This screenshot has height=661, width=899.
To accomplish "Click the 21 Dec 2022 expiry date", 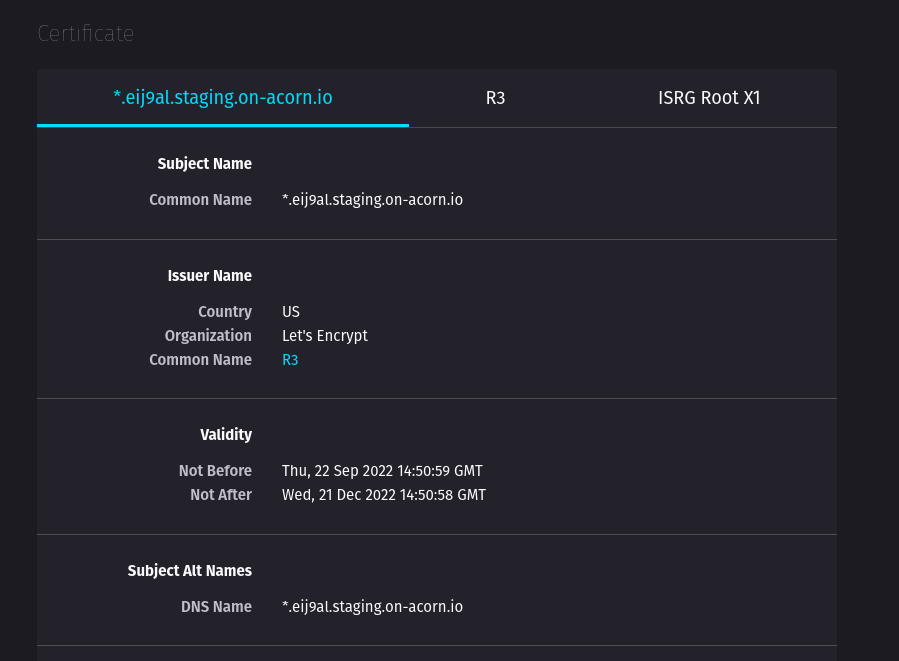I will click(384, 495).
